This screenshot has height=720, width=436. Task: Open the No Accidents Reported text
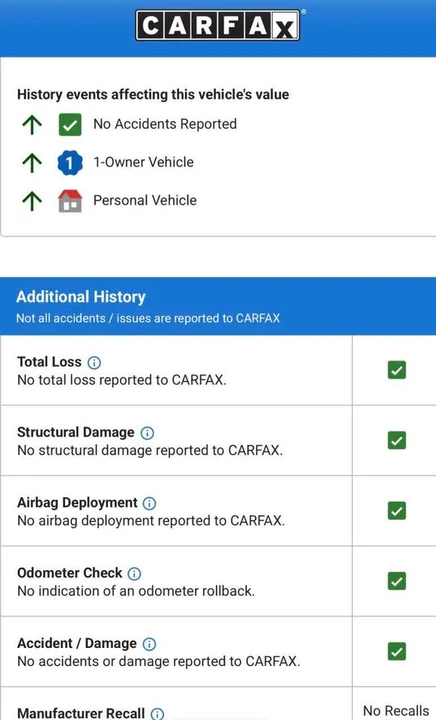[x=165, y=124]
